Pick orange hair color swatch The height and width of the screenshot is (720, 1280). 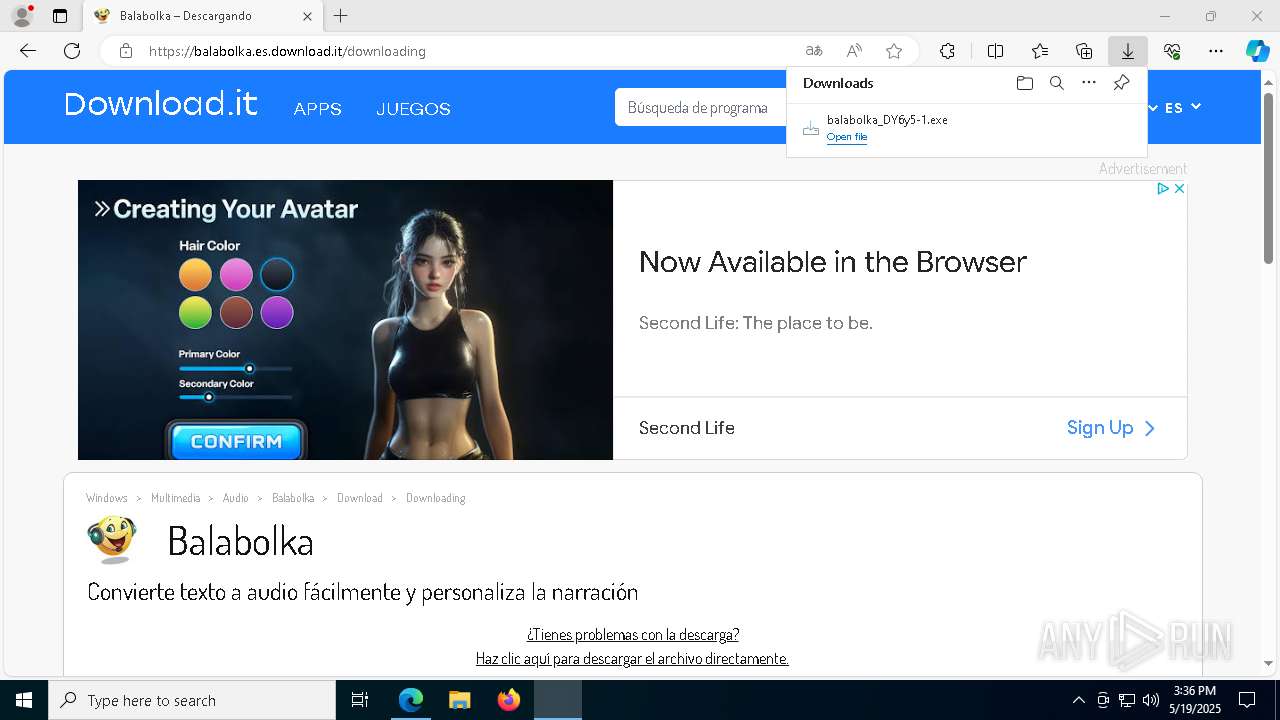point(195,274)
